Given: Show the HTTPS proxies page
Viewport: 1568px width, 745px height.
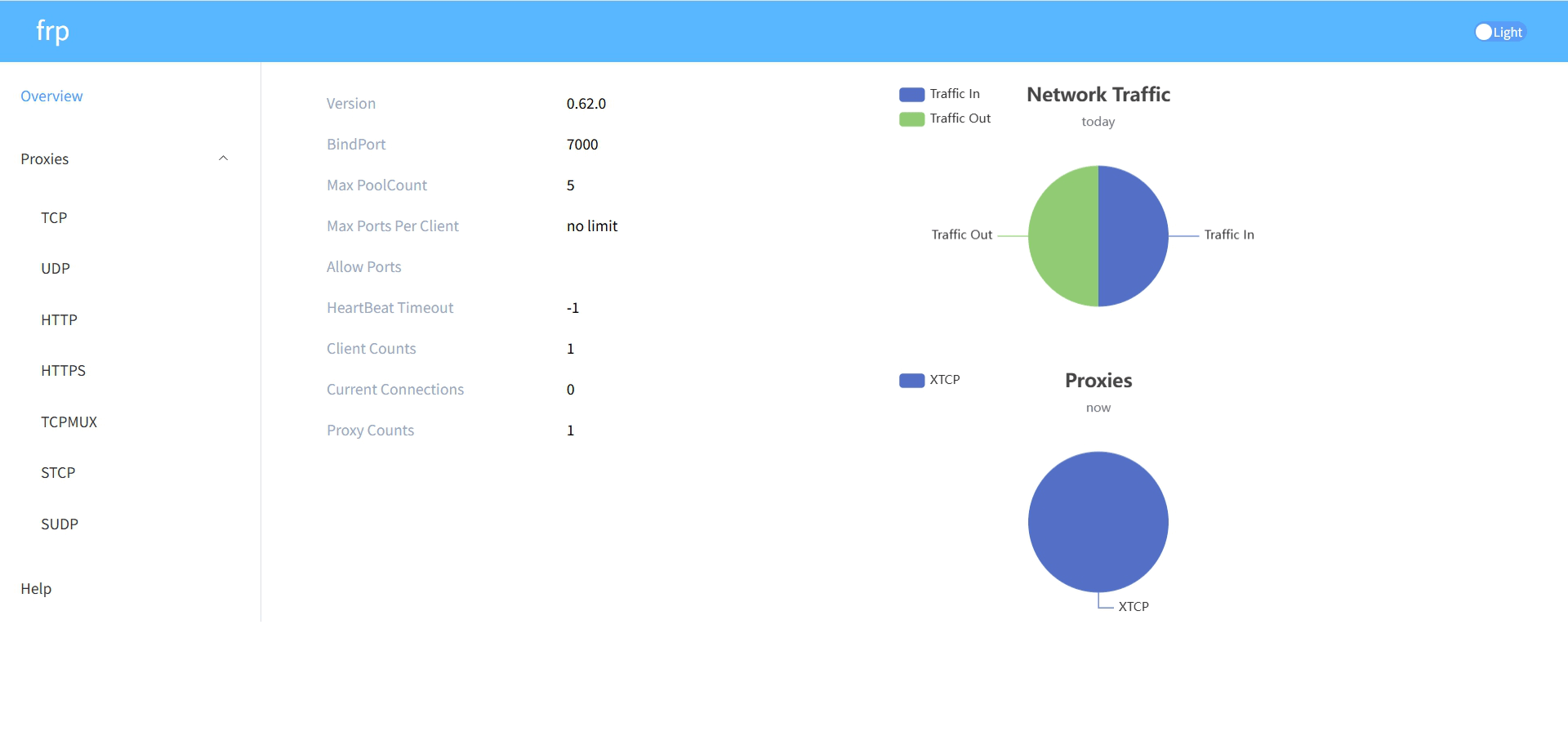Looking at the screenshot, I should [x=63, y=371].
